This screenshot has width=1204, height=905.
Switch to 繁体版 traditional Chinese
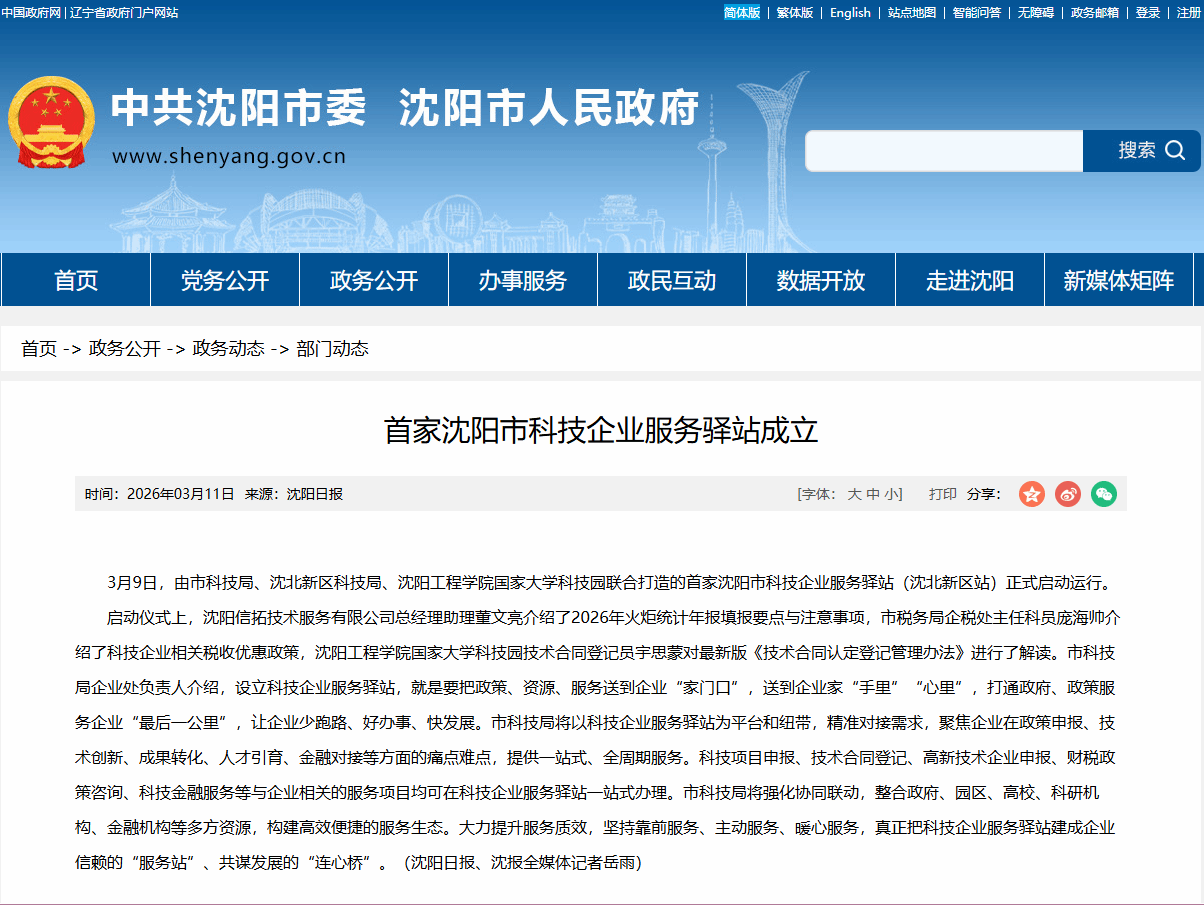pyautogui.click(x=795, y=13)
